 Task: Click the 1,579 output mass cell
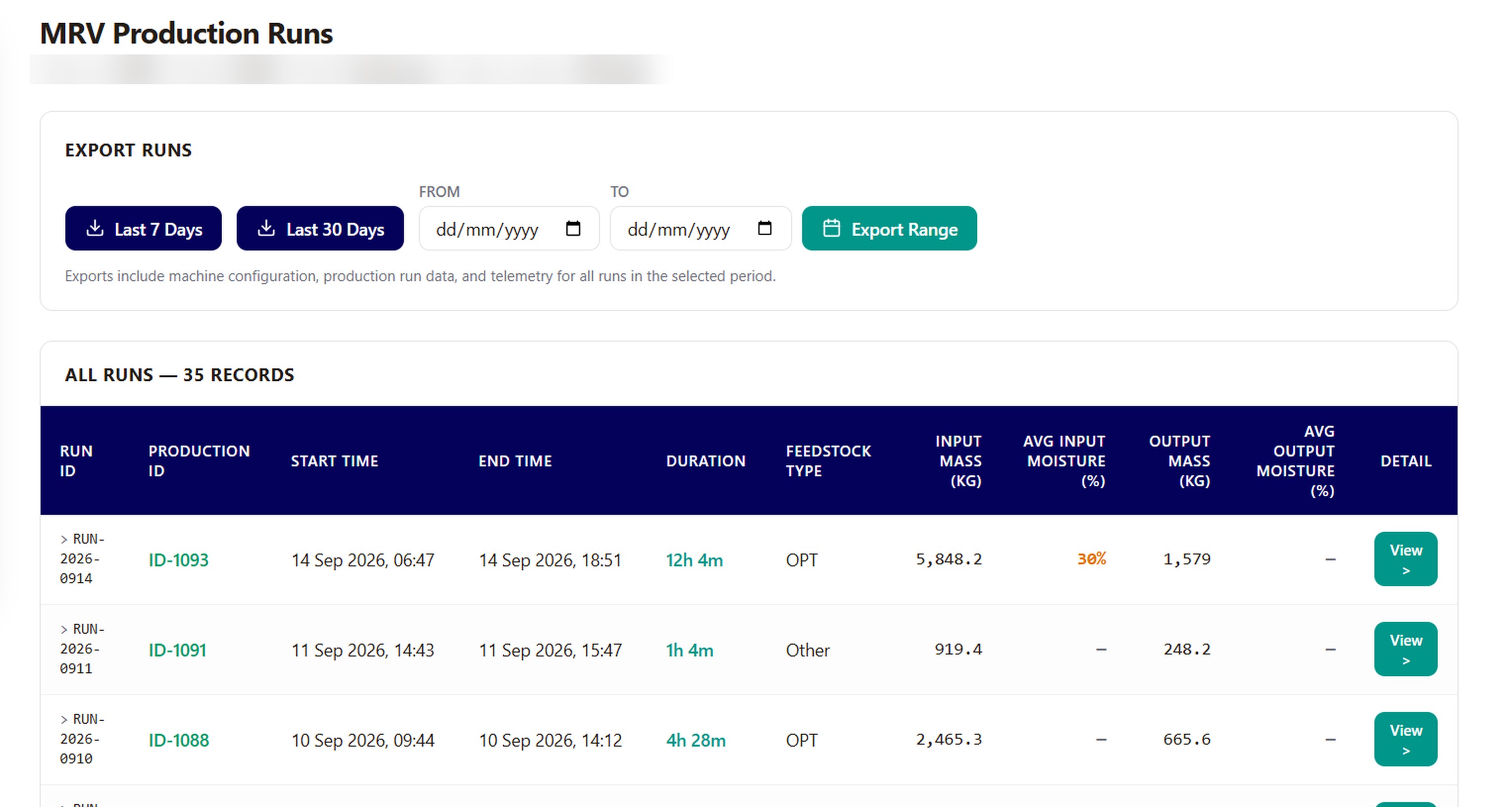pyautogui.click(x=1187, y=559)
